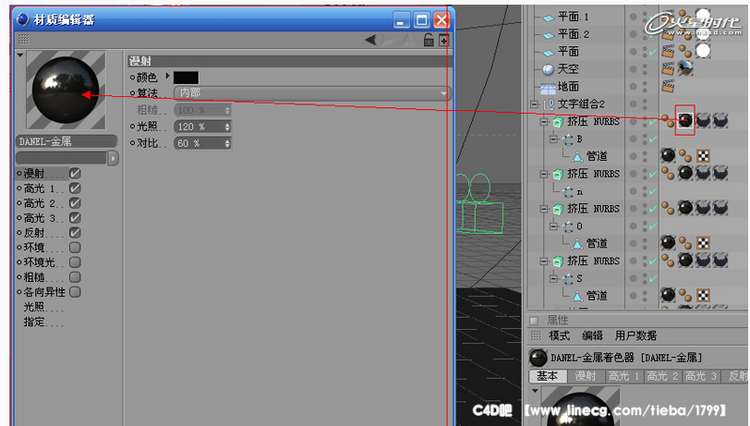Click the 平面.2 plane object icon

pyautogui.click(x=548, y=35)
